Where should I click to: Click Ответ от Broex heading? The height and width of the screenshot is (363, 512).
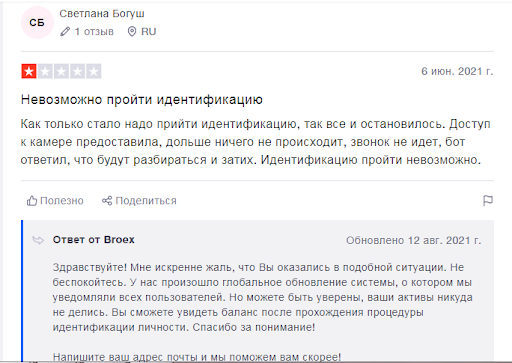click(94, 240)
